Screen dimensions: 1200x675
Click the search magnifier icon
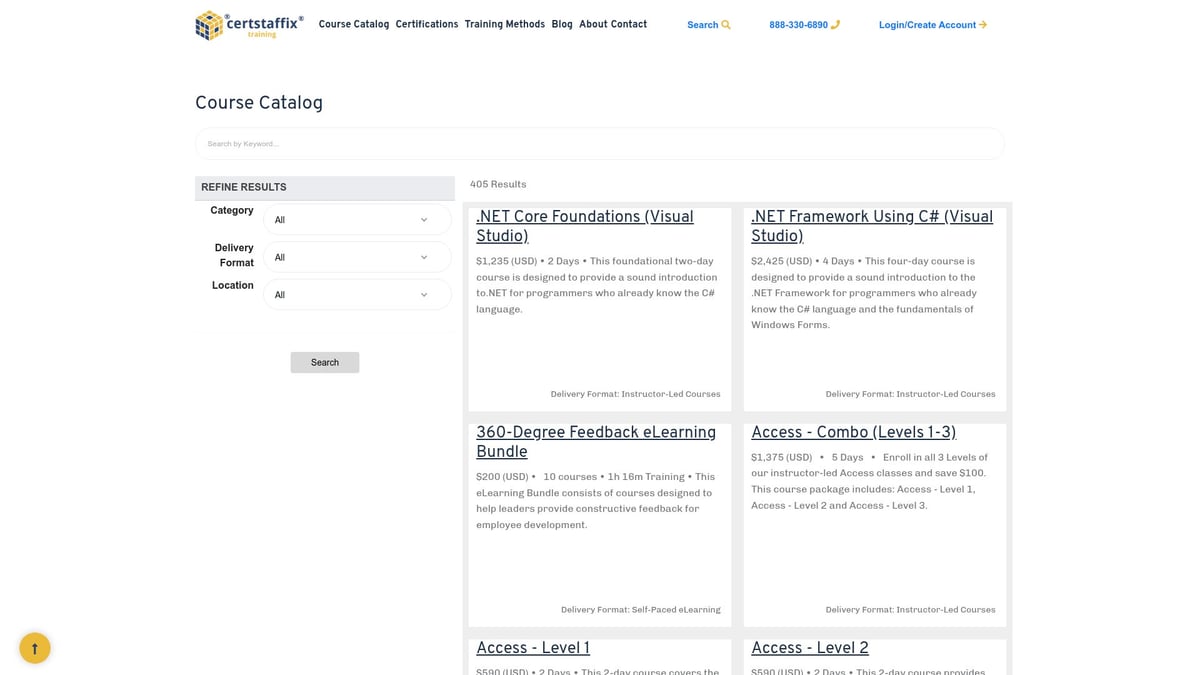pos(726,25)
